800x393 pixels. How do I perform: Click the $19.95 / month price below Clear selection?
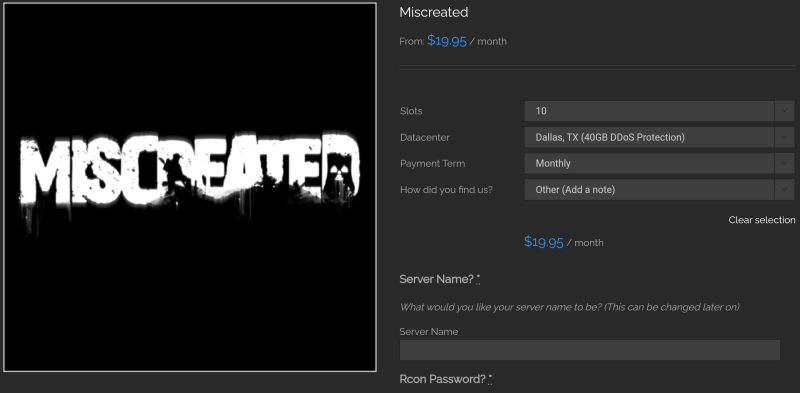564,242
